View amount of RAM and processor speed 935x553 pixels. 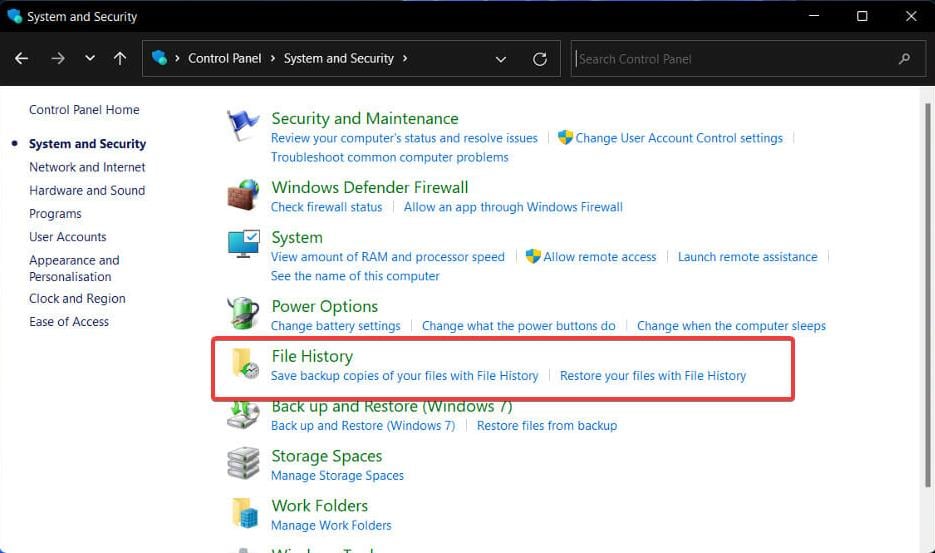click(388, 257)
